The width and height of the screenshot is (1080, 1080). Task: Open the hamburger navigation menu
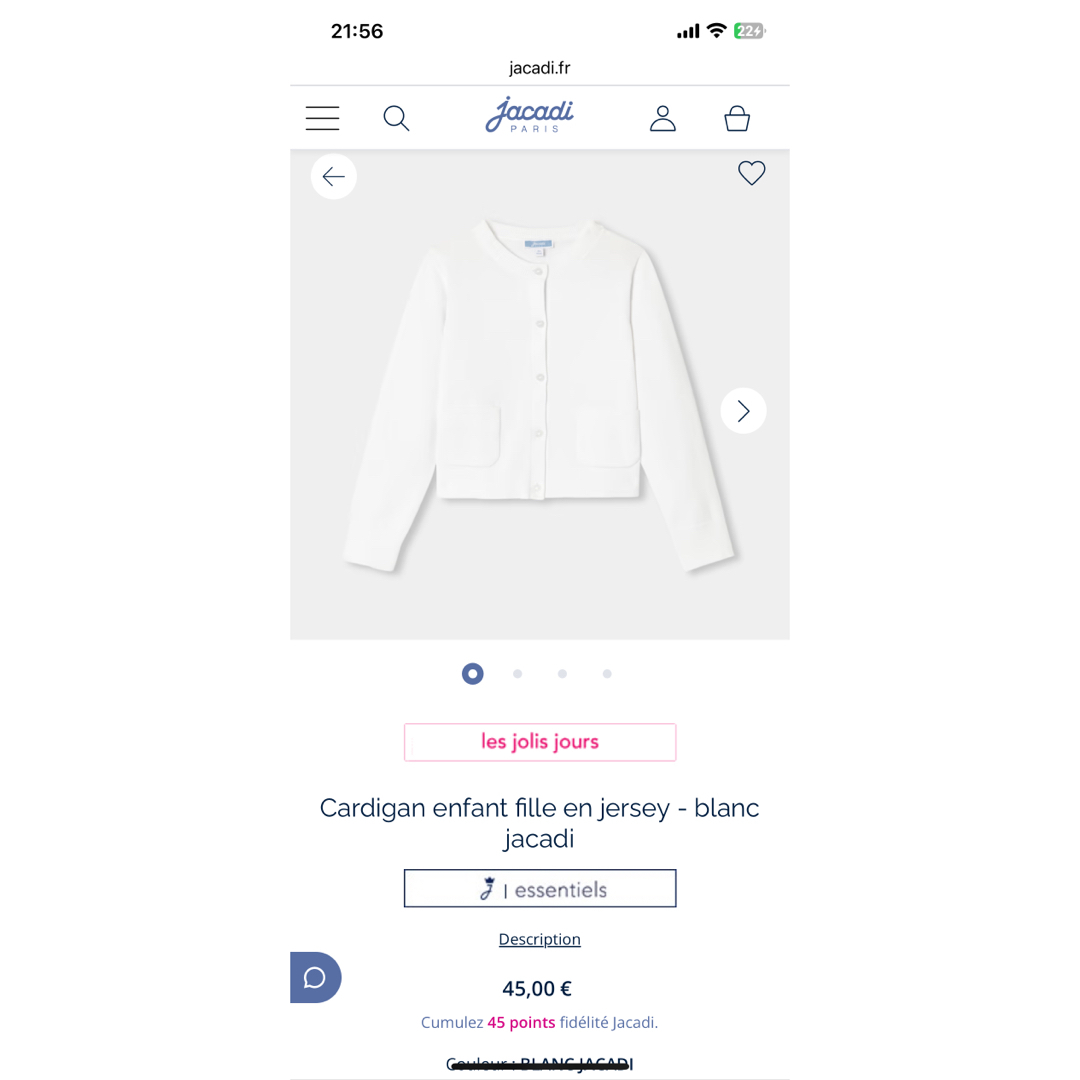click(x=322, y=118)
